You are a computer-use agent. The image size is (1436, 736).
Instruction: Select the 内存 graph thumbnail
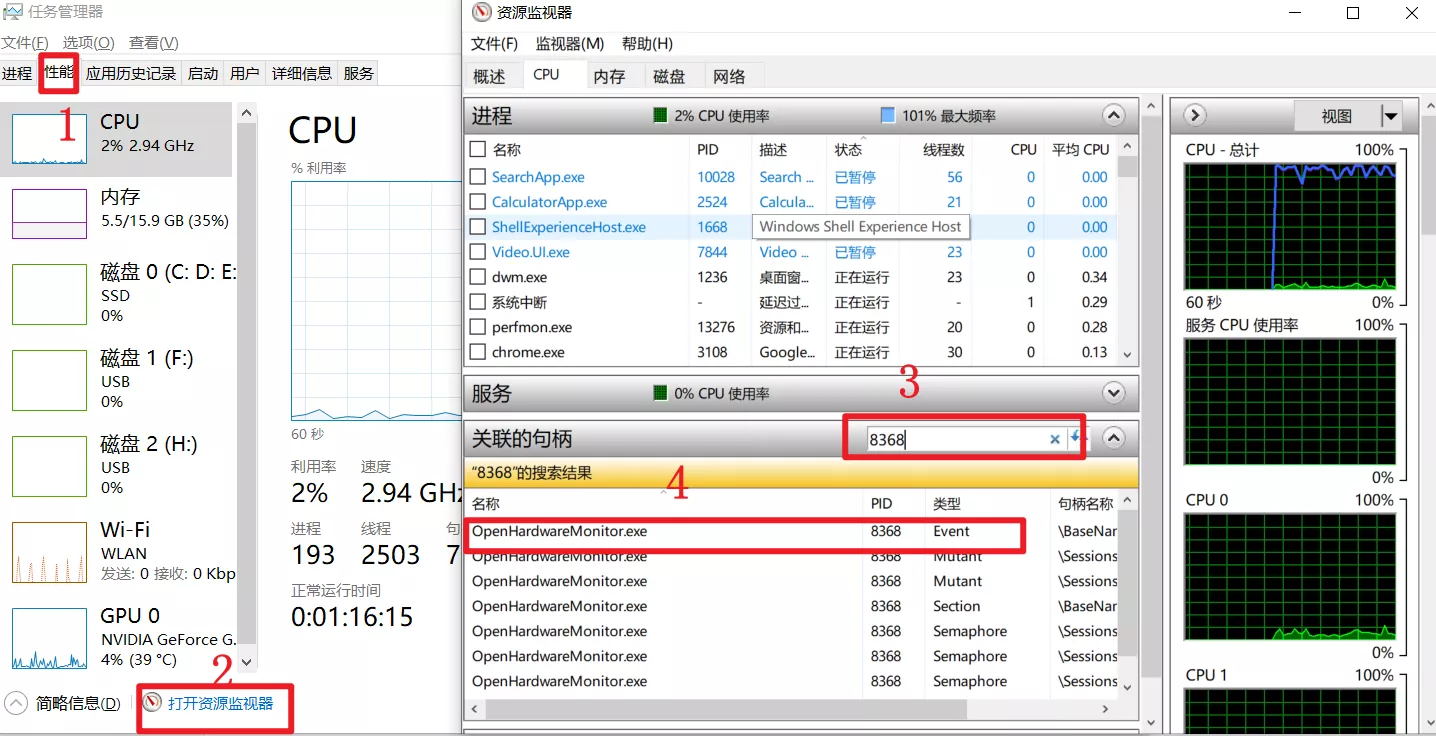pos(49,214)
